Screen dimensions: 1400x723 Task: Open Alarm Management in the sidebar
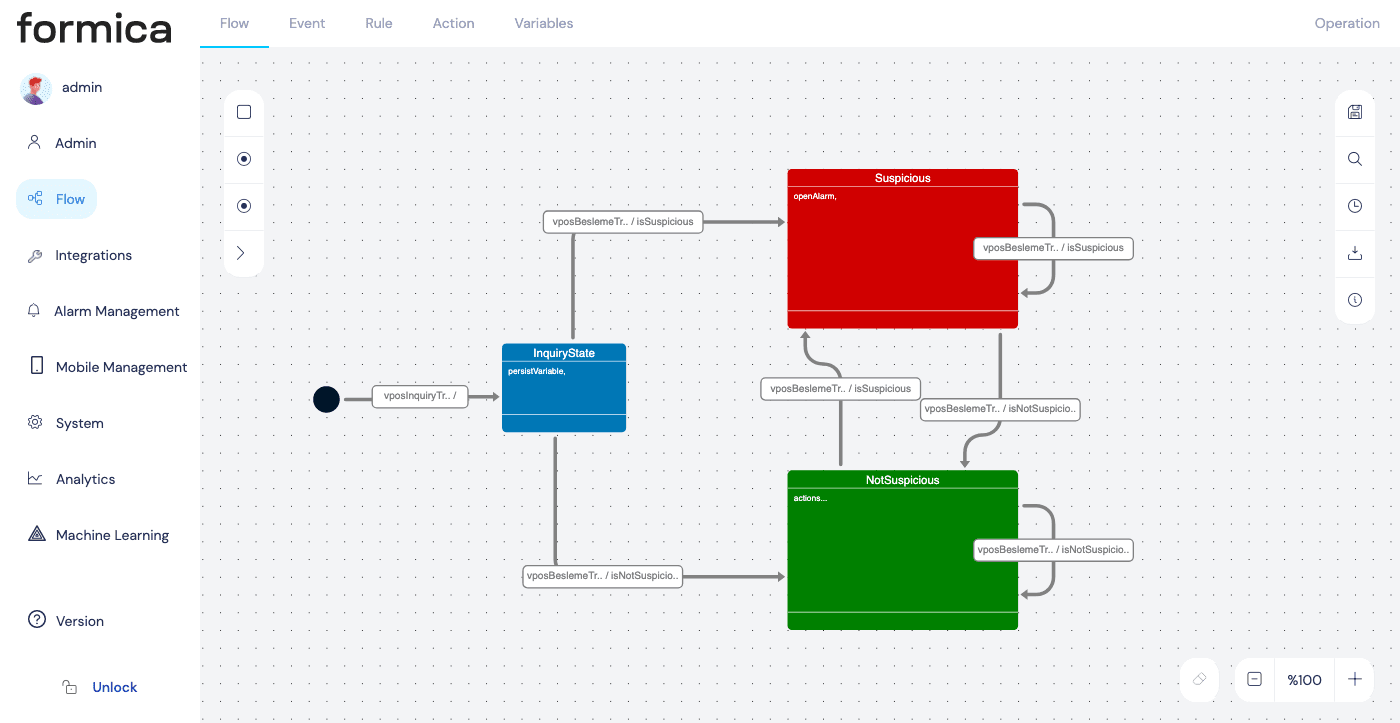[x=116, y=311]
